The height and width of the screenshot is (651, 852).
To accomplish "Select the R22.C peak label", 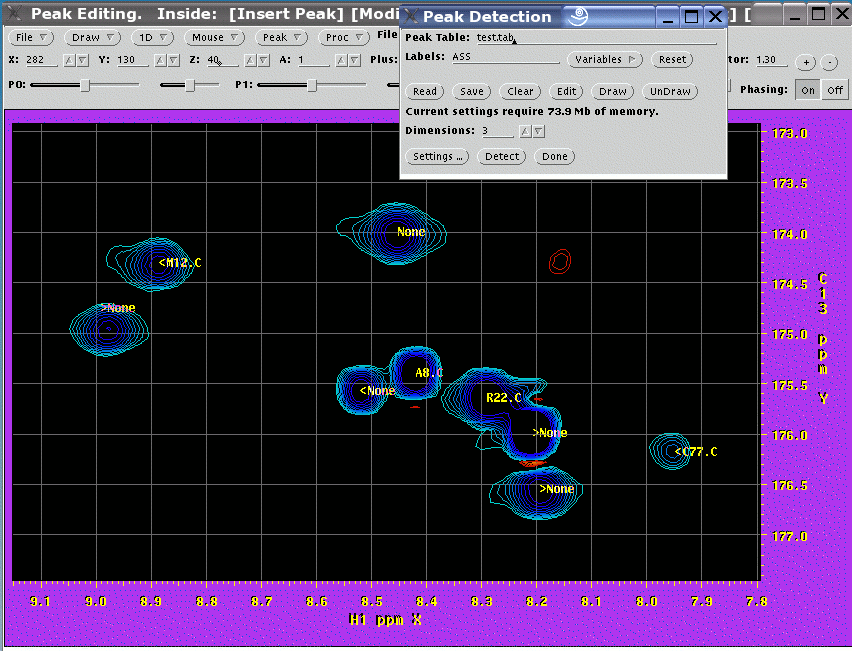I will 504,398.
